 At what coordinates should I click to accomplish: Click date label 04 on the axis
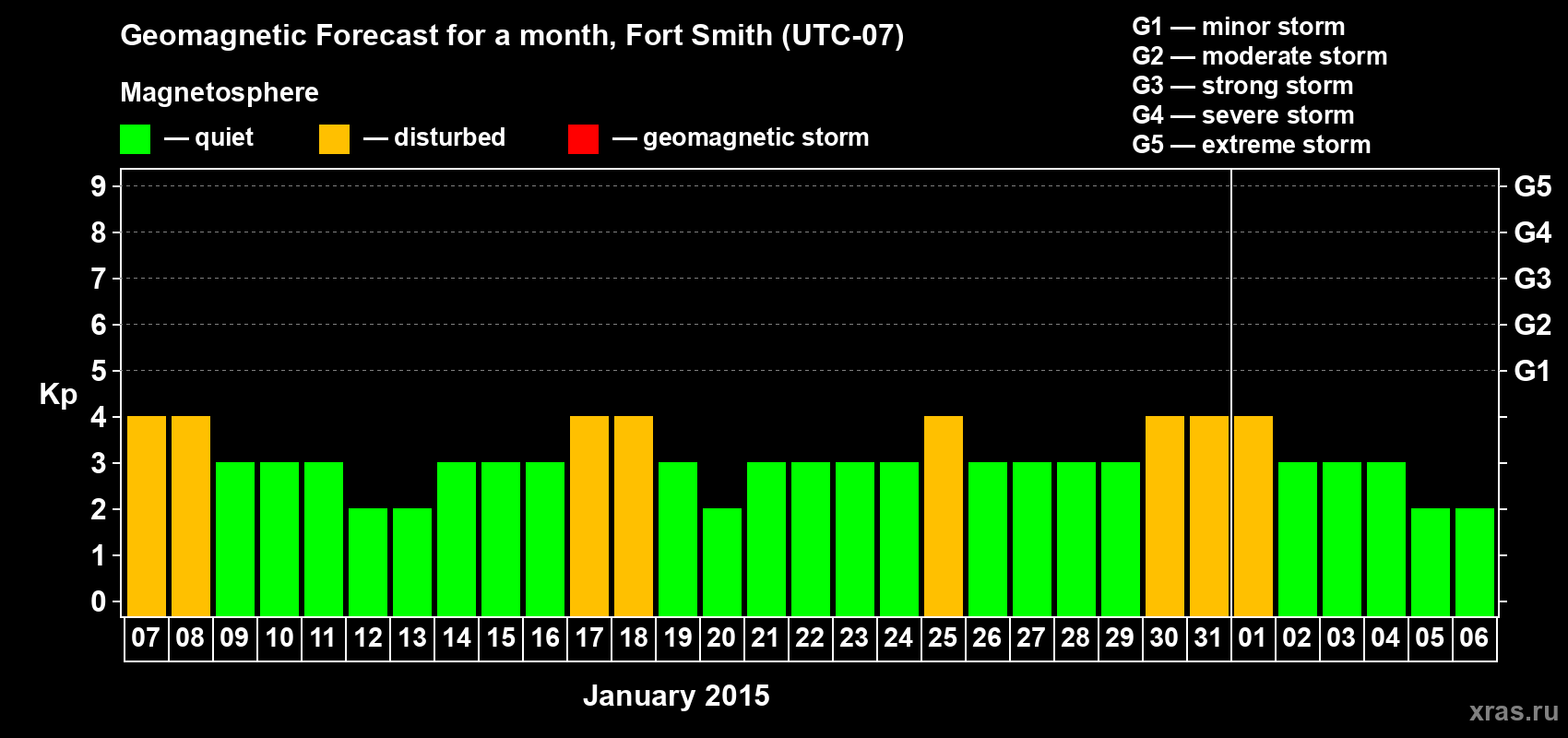pos(1385,637)
